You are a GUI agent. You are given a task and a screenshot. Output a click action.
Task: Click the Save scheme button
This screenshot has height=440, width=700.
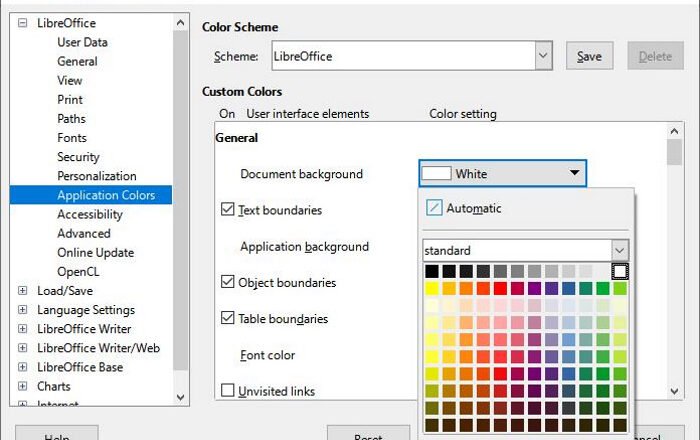[x=589, y=56]
